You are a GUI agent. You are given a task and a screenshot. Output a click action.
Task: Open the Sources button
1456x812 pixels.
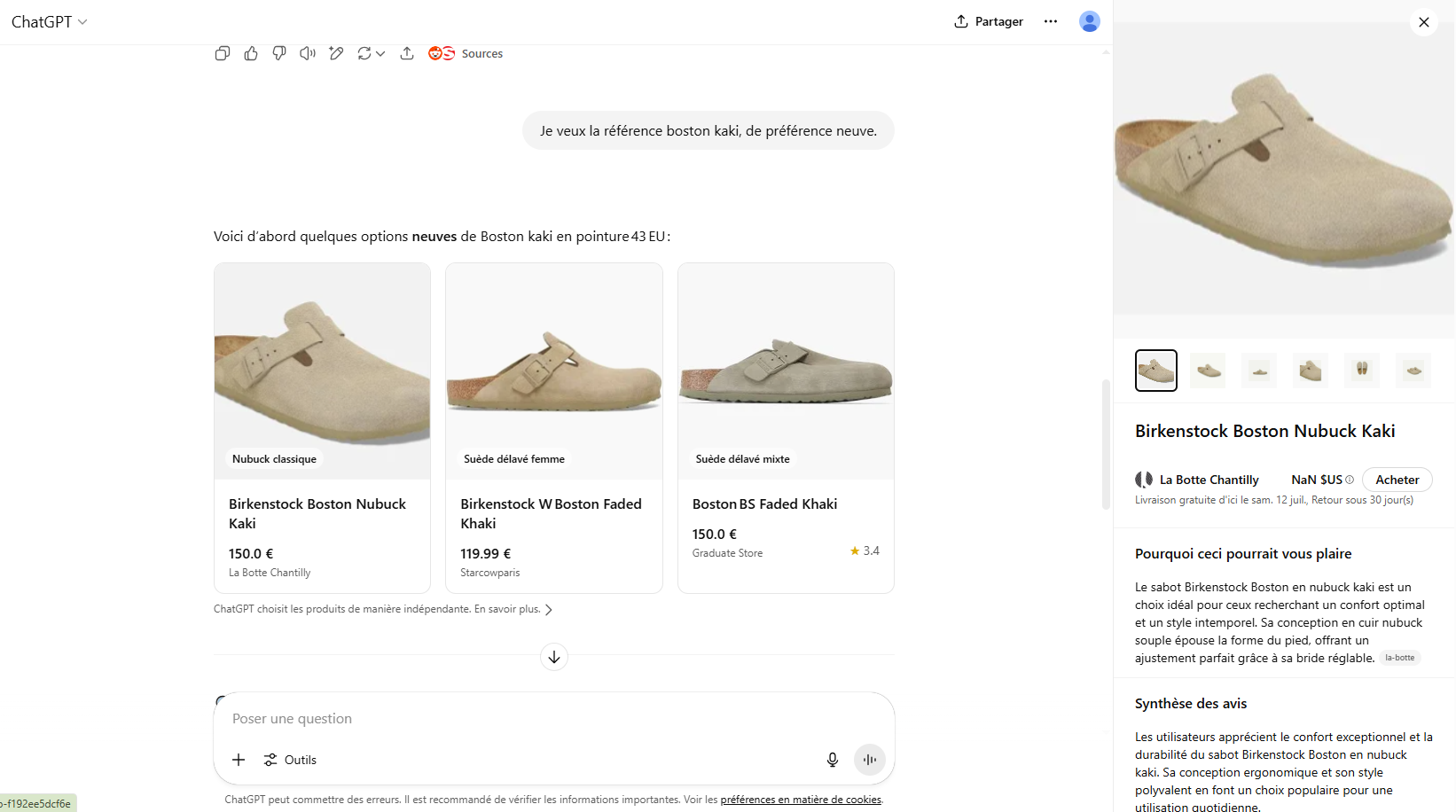466,53
